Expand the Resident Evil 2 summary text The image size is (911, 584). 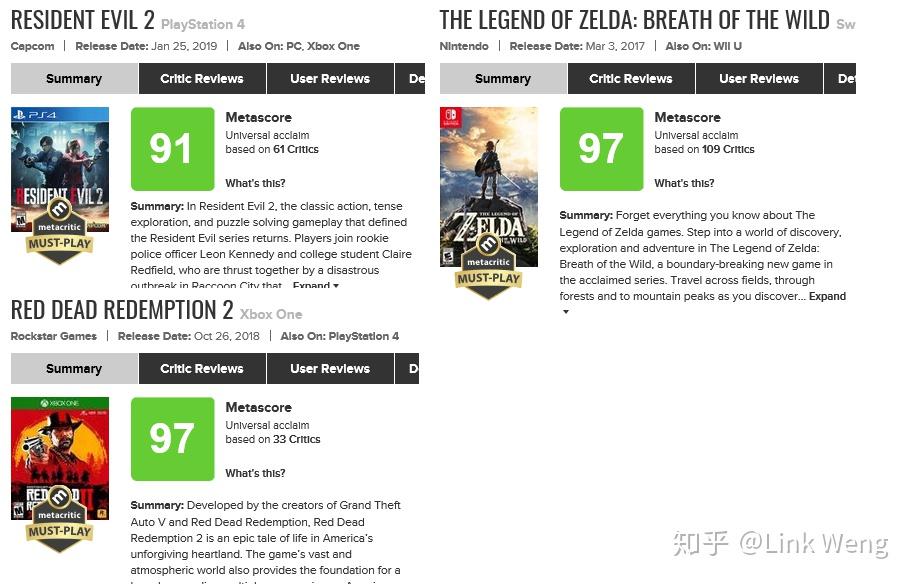(x=315, y=285)
